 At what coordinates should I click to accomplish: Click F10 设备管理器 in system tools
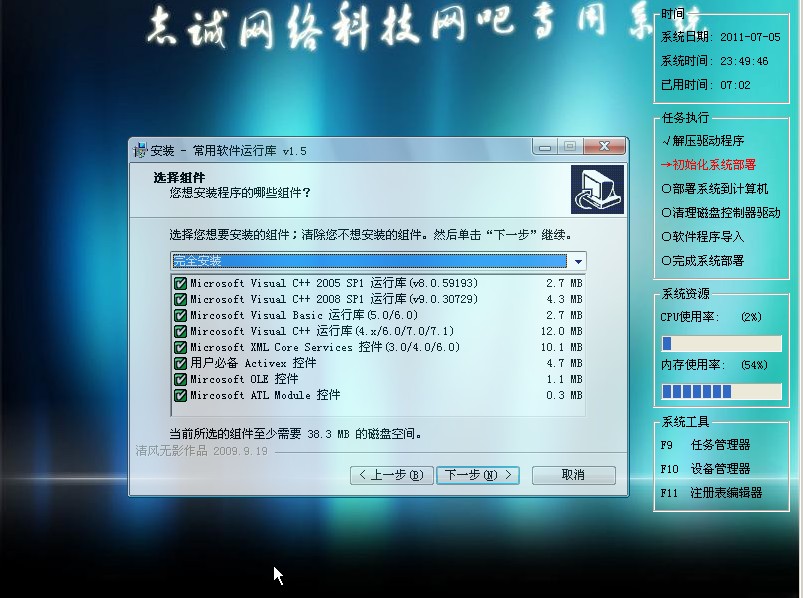click(705, 469)
